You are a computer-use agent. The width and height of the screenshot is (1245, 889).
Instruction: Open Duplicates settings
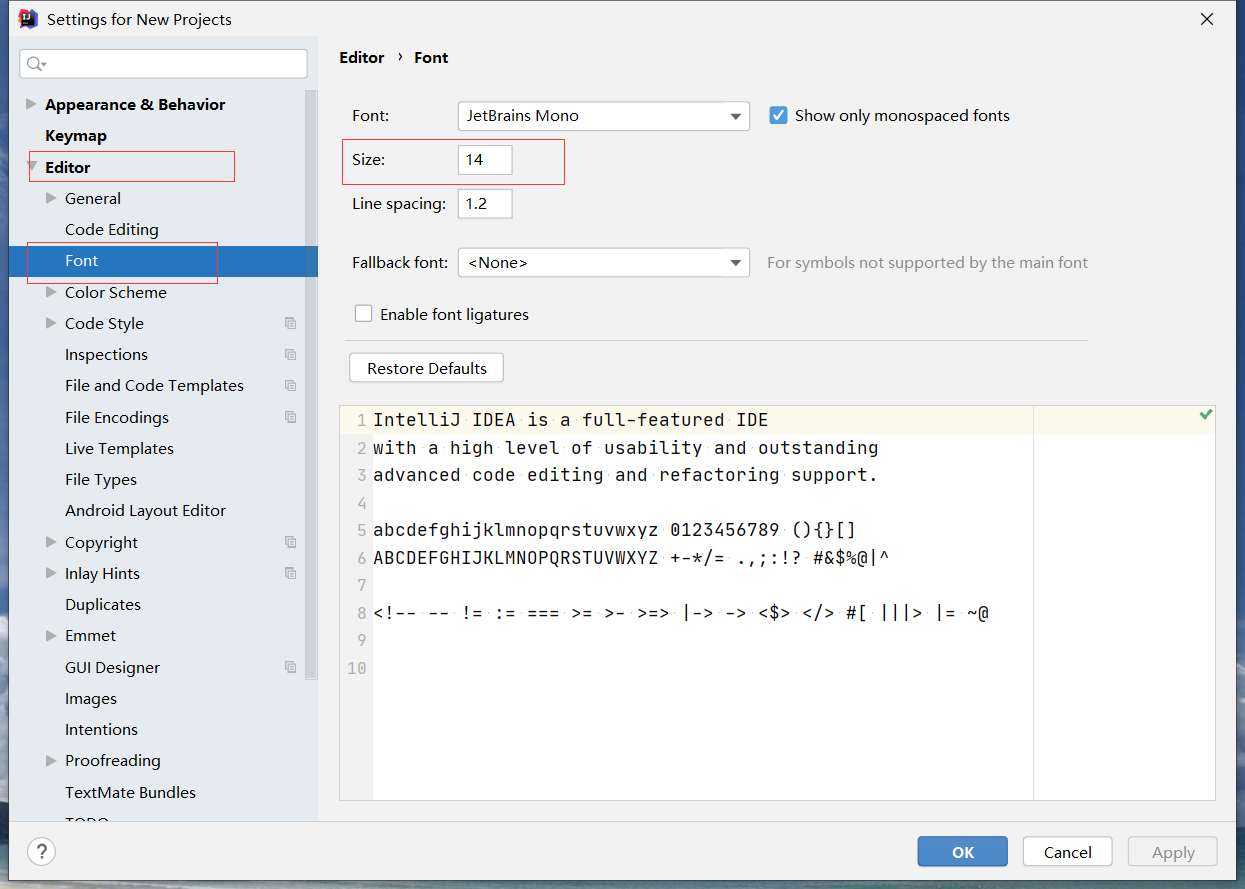click(103, 604)
